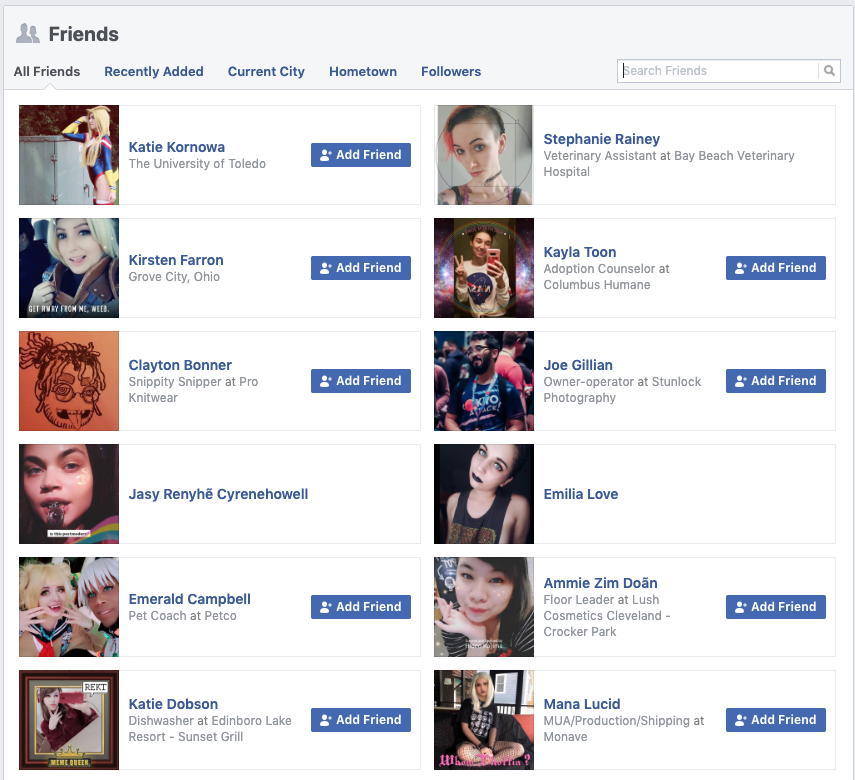Click 'MUA/Production/Shipping at Monave' text
Screen dimensions: 855x780
tap(623, 729)
